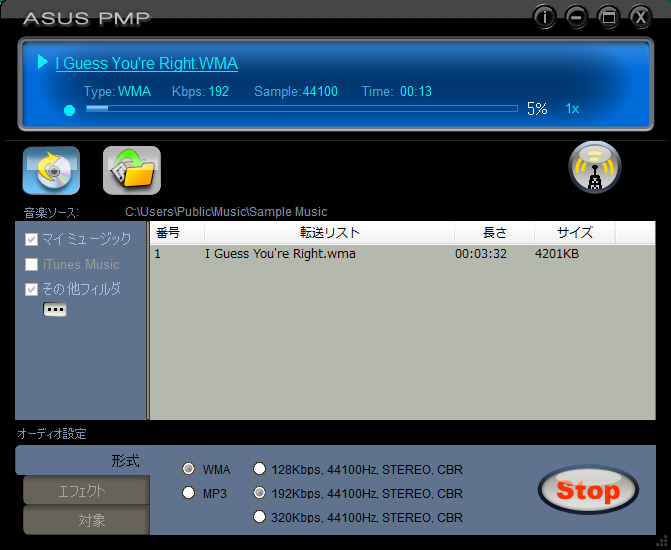This screenshot has width=671, height=550.
Task: Select the MP3 format radio button
Action: pyautogui.click(x=188, y=493)
